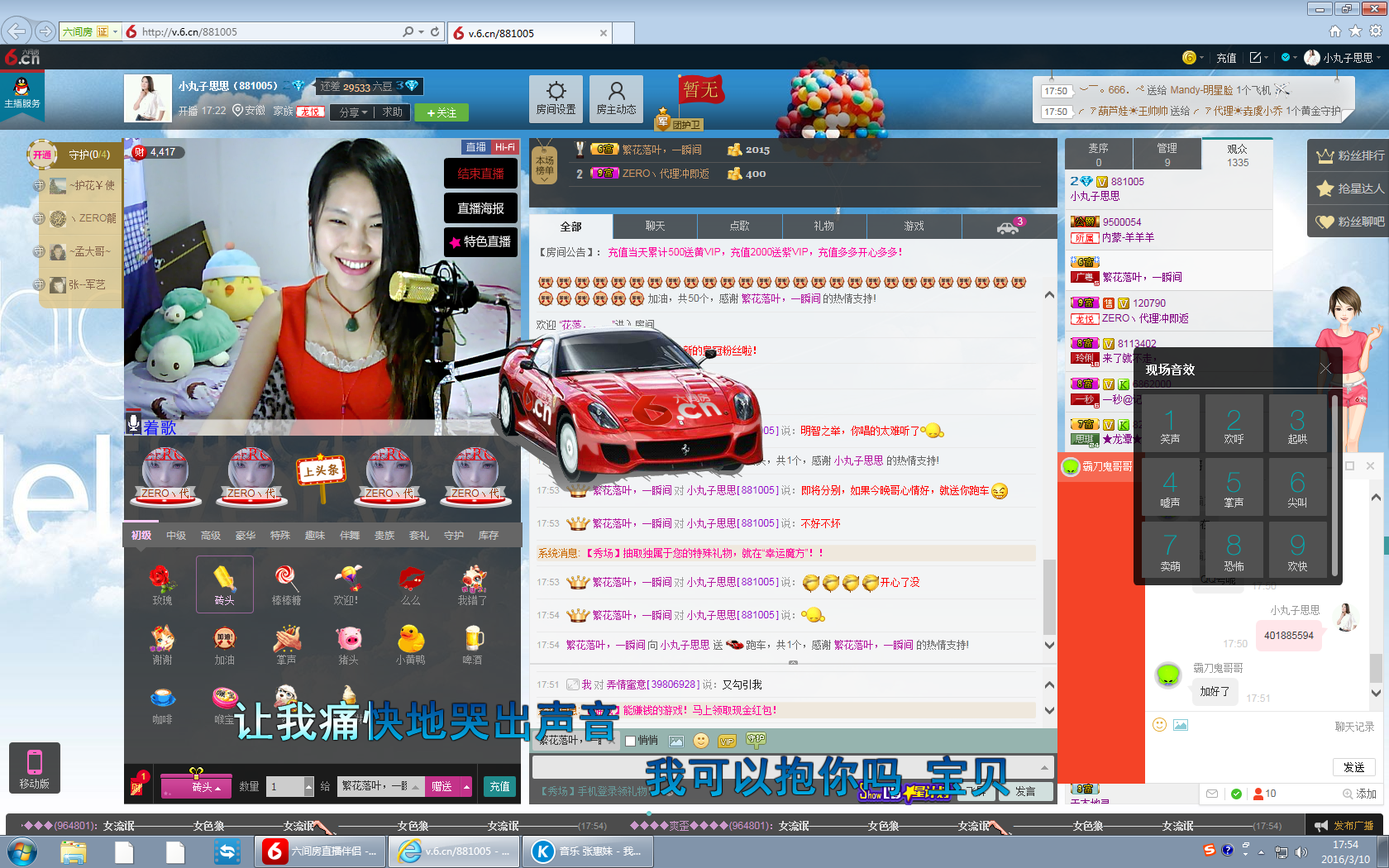The image size is (1389, 868).
Task: Click the 赠送 send gift button
Action: pyautogui.click(x=443, y=786)
